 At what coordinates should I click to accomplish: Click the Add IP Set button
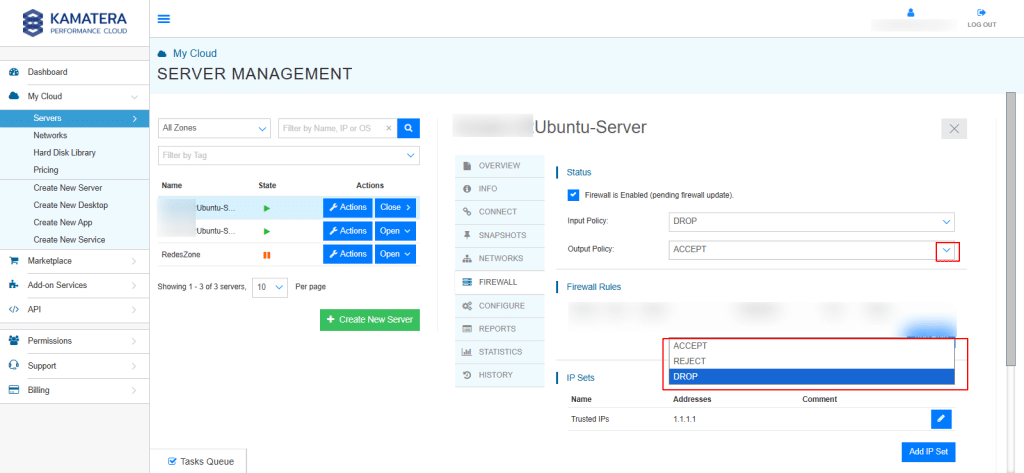[928, 451]
